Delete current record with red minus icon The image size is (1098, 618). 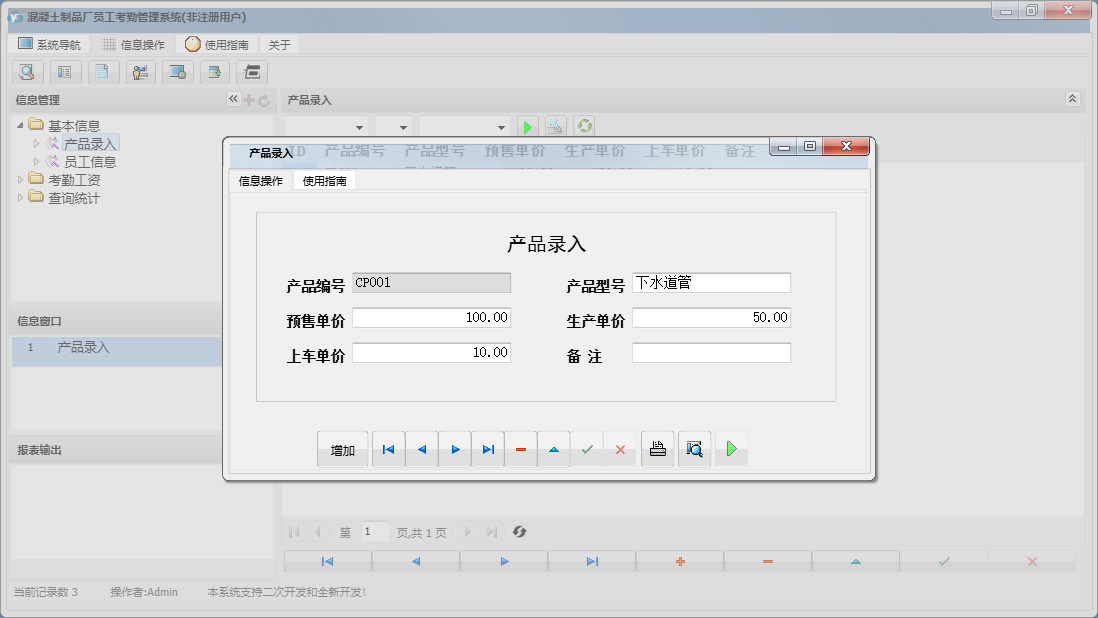click(x=520, y=449)
